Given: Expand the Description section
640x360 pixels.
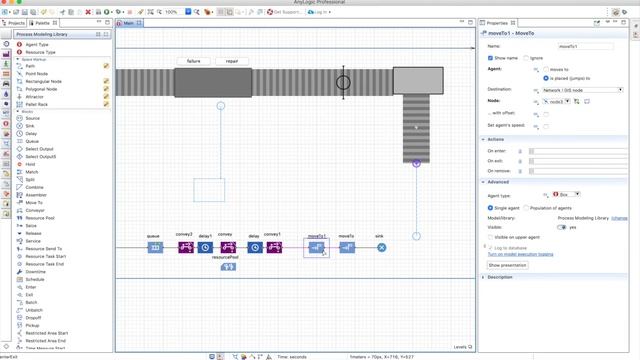Looking at the screenshot, I should (483, 277).
